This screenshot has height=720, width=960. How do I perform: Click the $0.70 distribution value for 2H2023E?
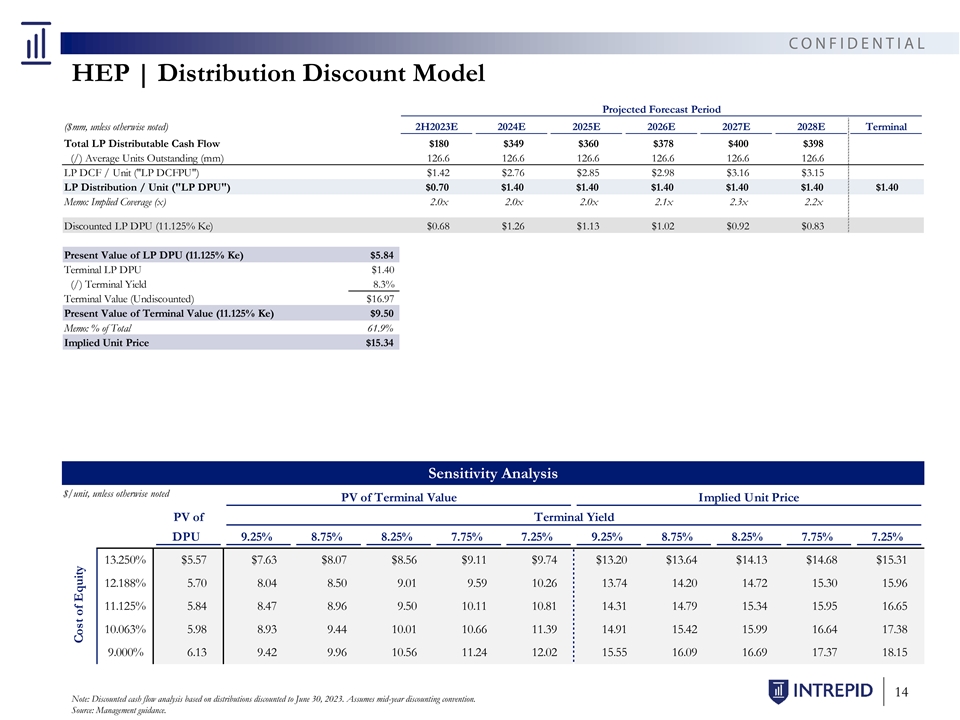(437, 187)
